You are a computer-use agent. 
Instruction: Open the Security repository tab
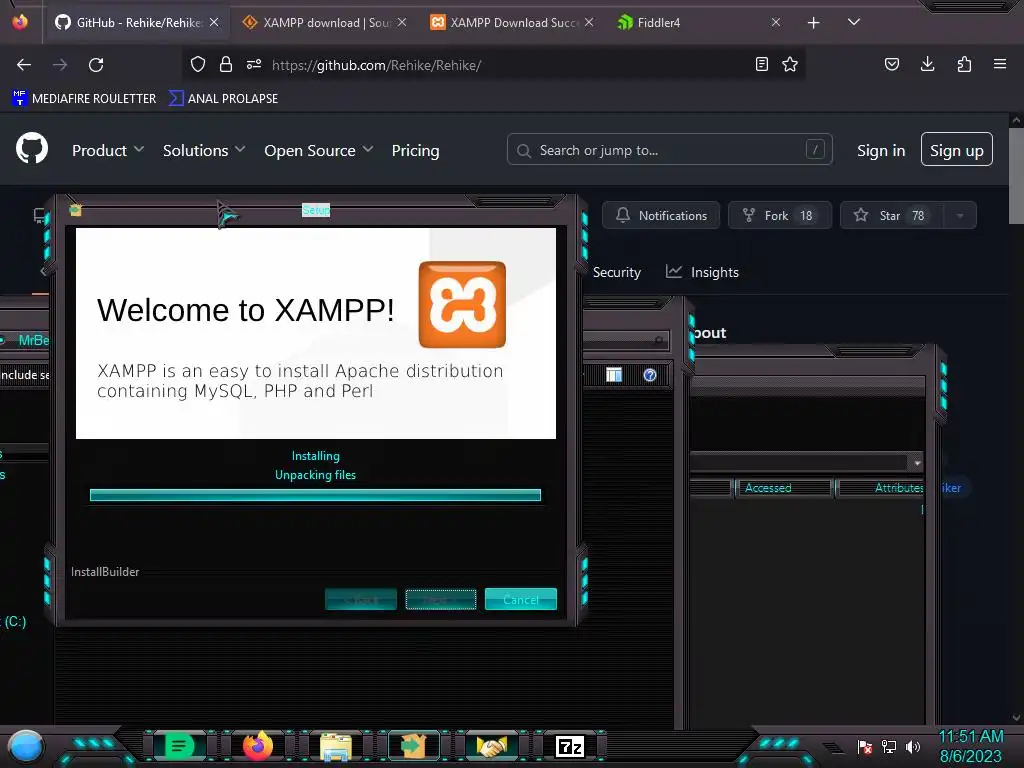click(616, 272)
